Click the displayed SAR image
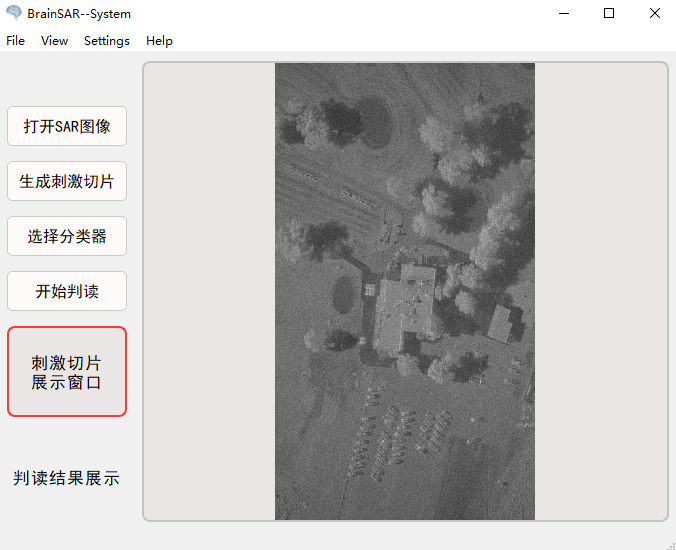This screenshot has height=550, width=676. pos(405,291)
